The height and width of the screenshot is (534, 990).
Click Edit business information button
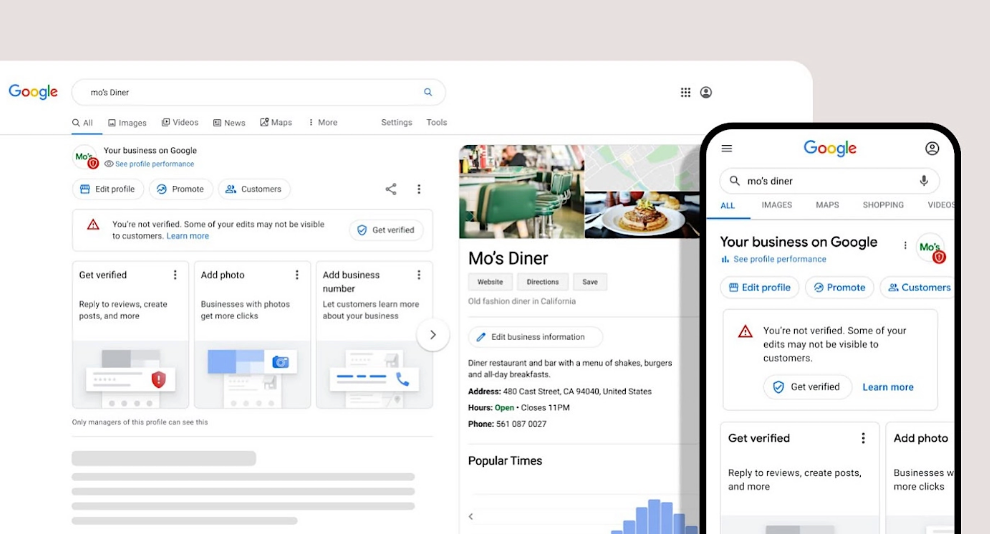click(x=535, y=337)
